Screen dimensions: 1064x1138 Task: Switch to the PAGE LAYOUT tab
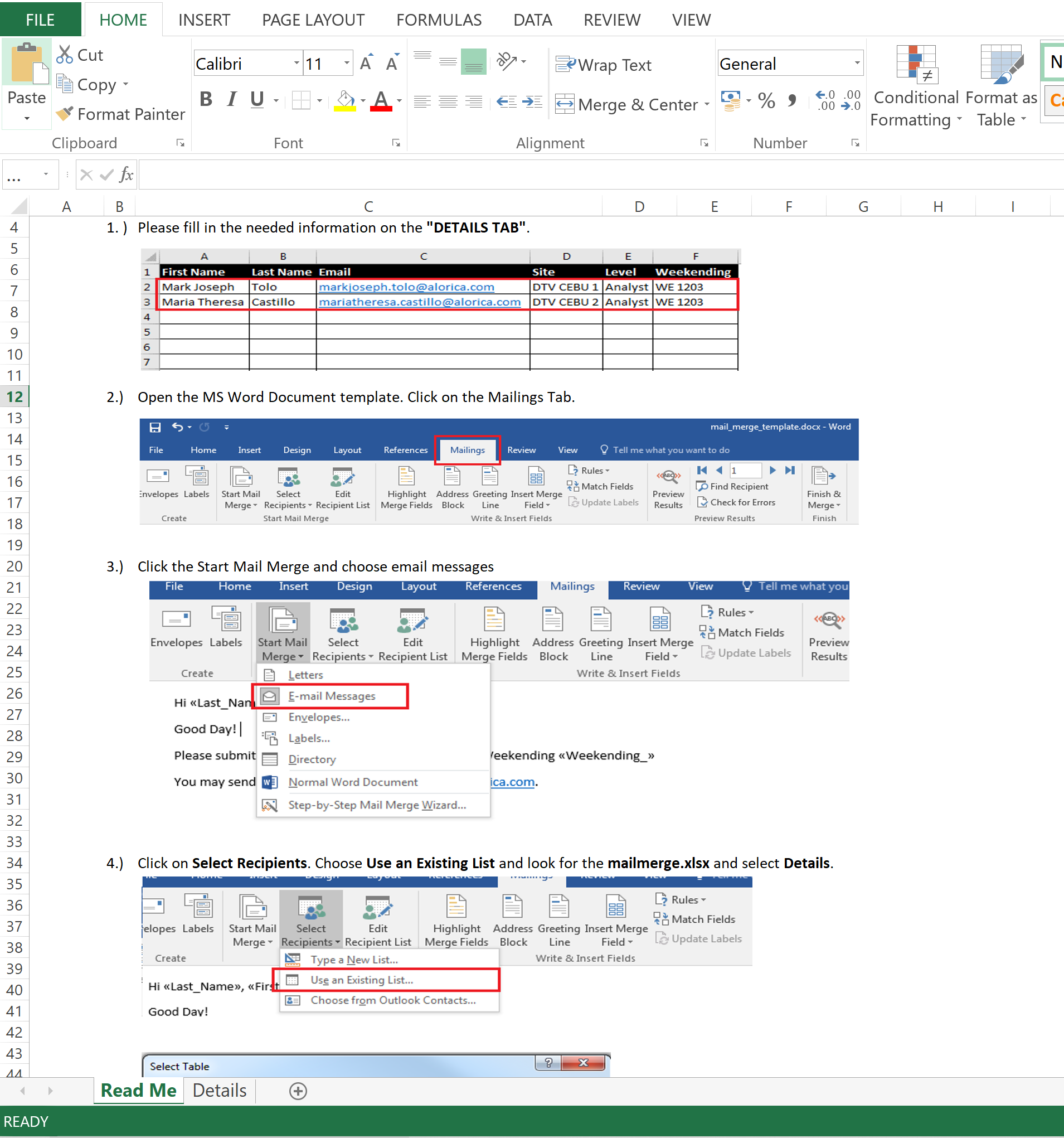point(313,20)
